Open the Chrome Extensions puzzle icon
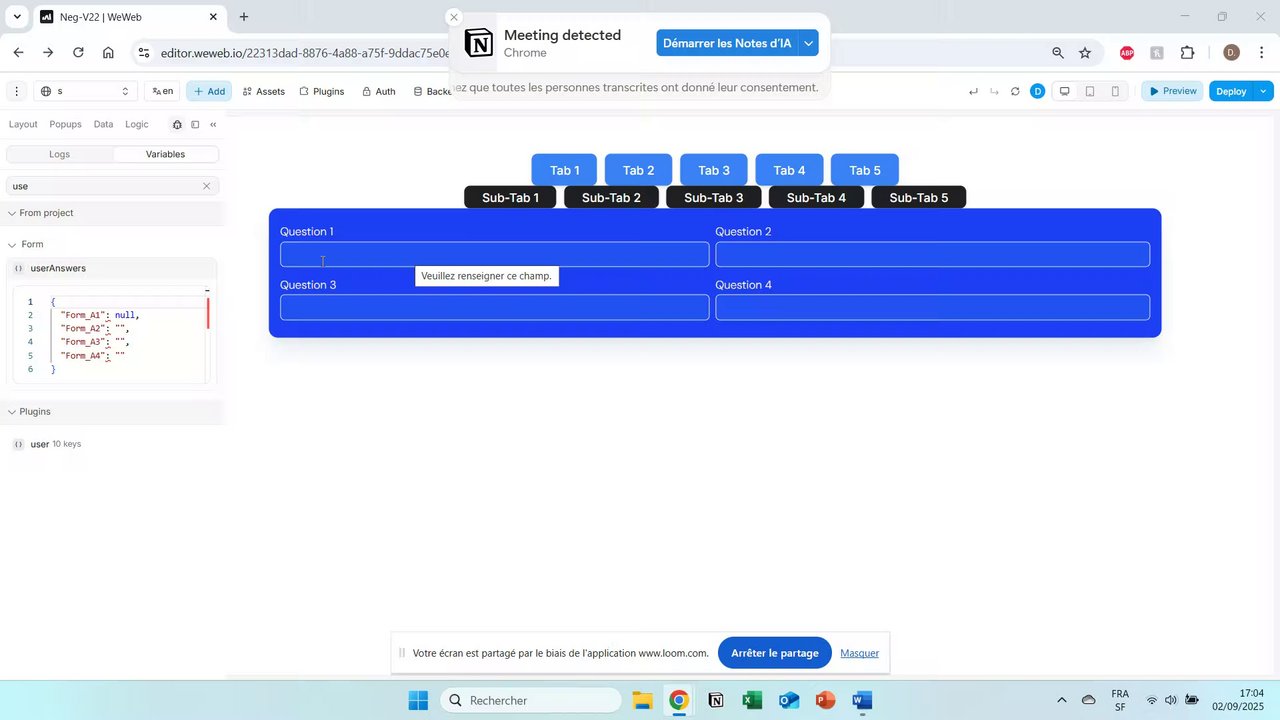 [1188, 53]
